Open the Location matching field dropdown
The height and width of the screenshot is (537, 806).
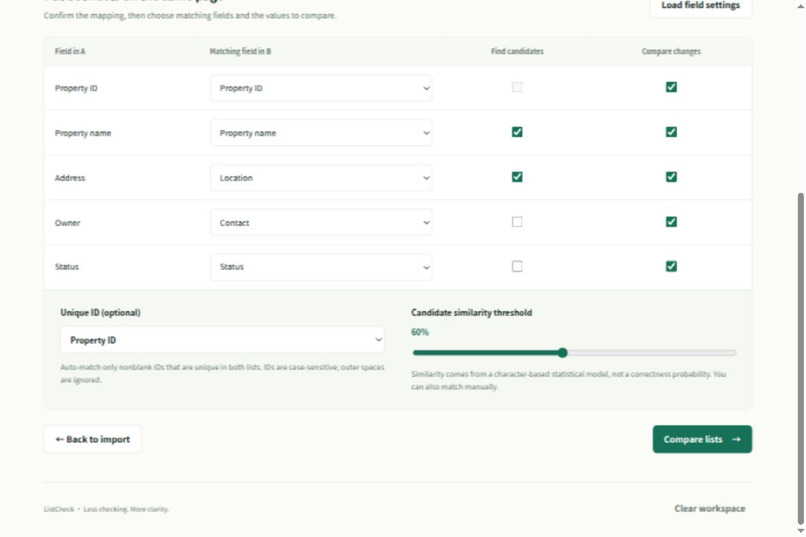tap(321, 178)
